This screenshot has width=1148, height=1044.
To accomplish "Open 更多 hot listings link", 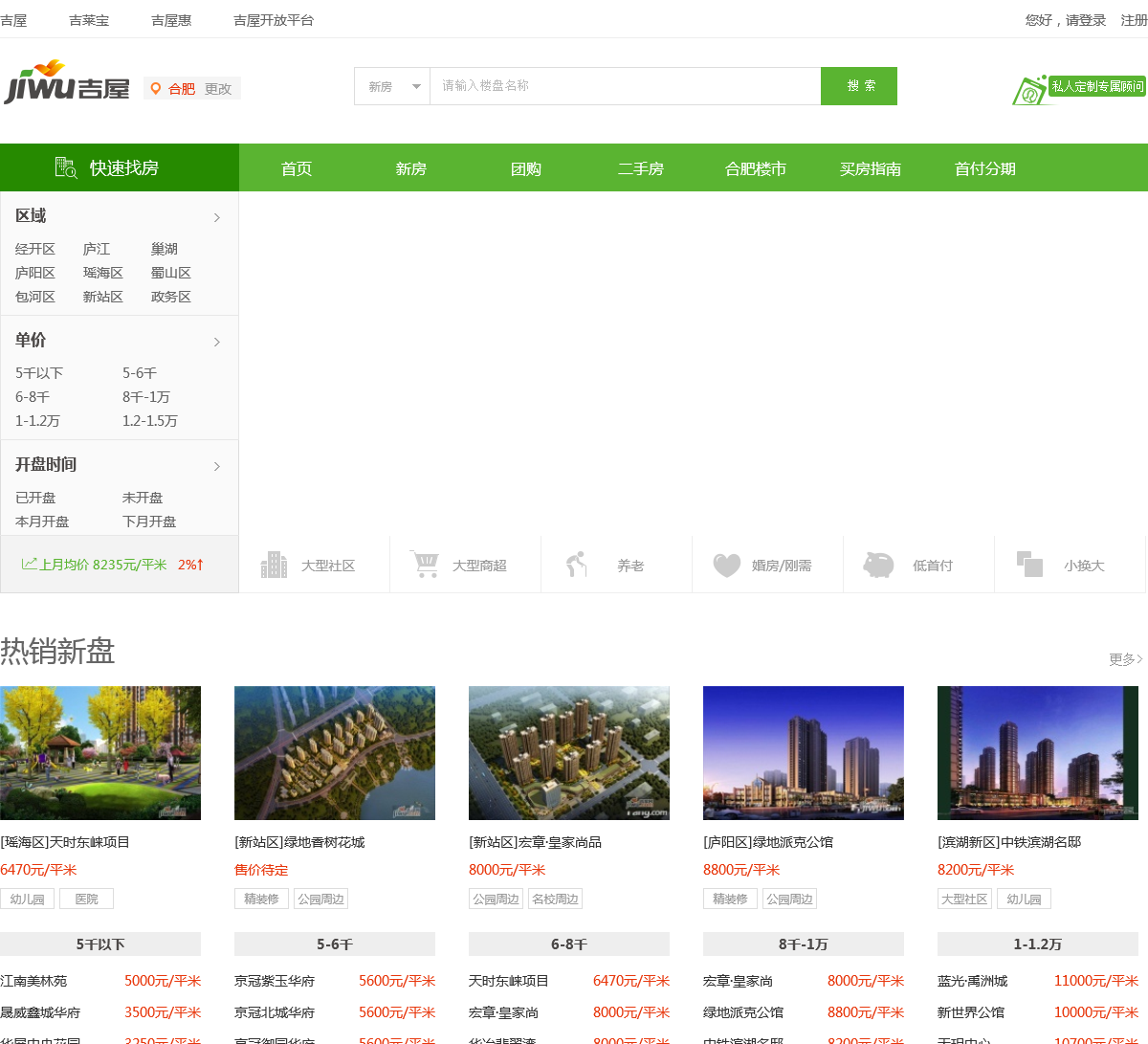I will click(x=1126, y=658).
